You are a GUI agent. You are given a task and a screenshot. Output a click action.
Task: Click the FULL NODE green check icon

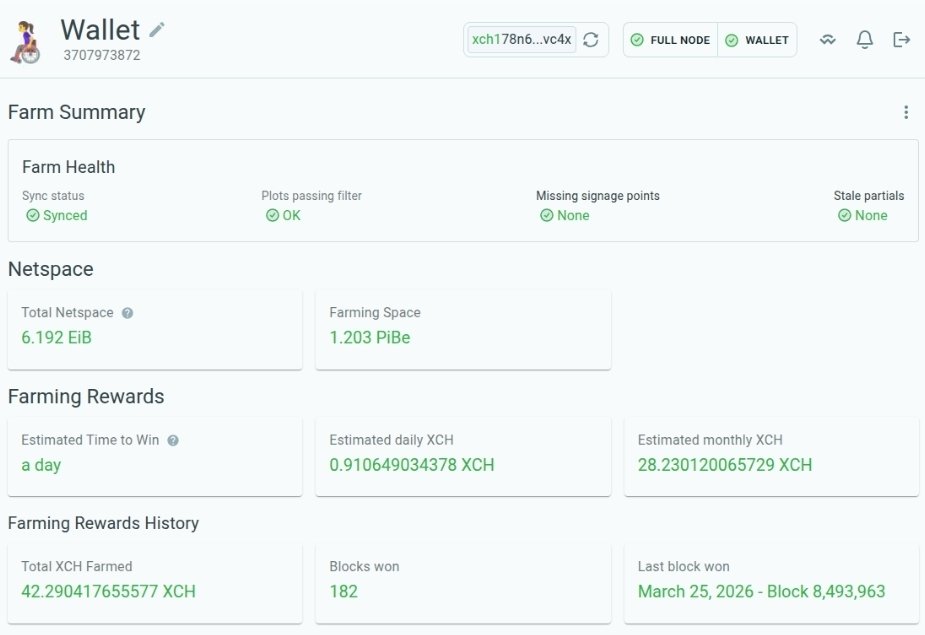[x=637, y=40]
